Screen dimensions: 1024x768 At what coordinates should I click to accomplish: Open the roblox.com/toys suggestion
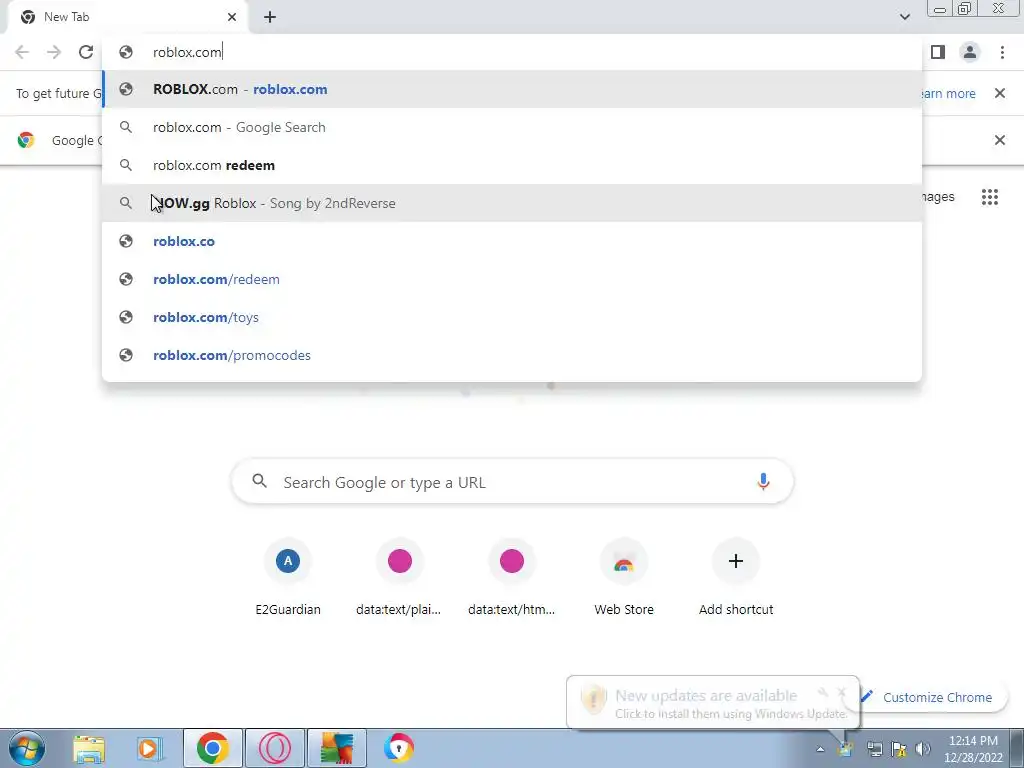(513, 317)
